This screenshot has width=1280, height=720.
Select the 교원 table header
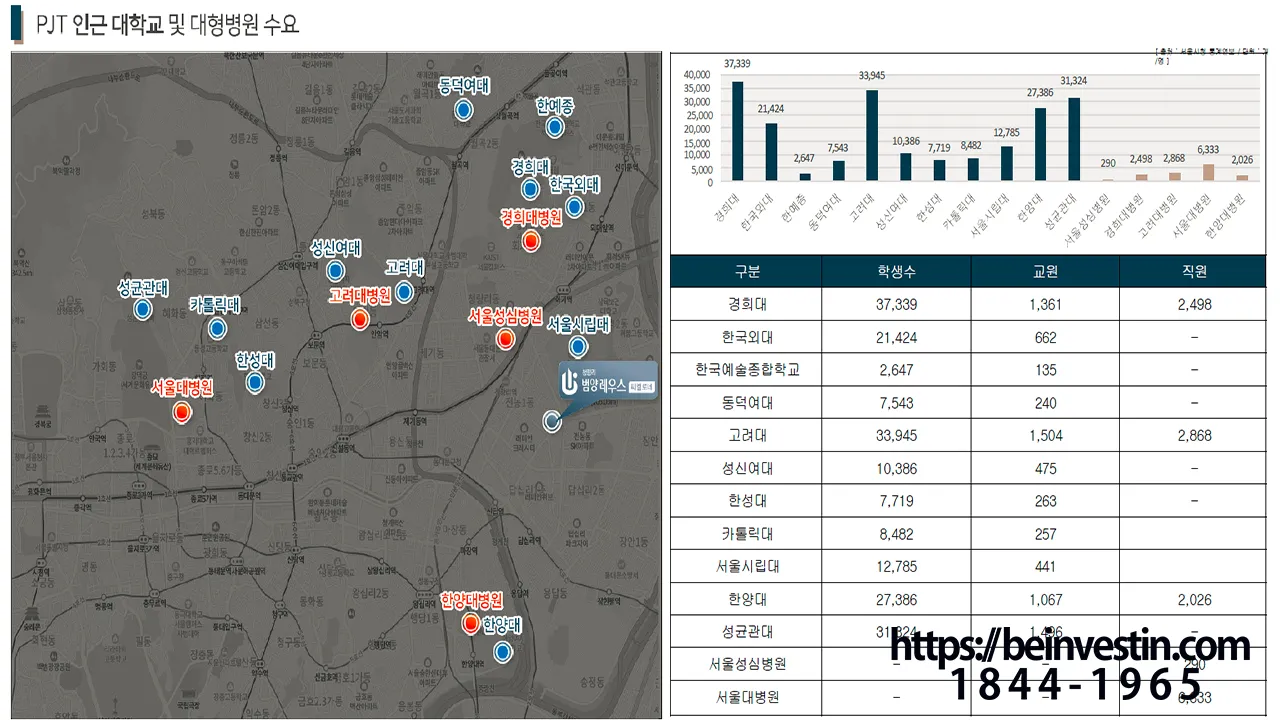(x=1045, y=272)
